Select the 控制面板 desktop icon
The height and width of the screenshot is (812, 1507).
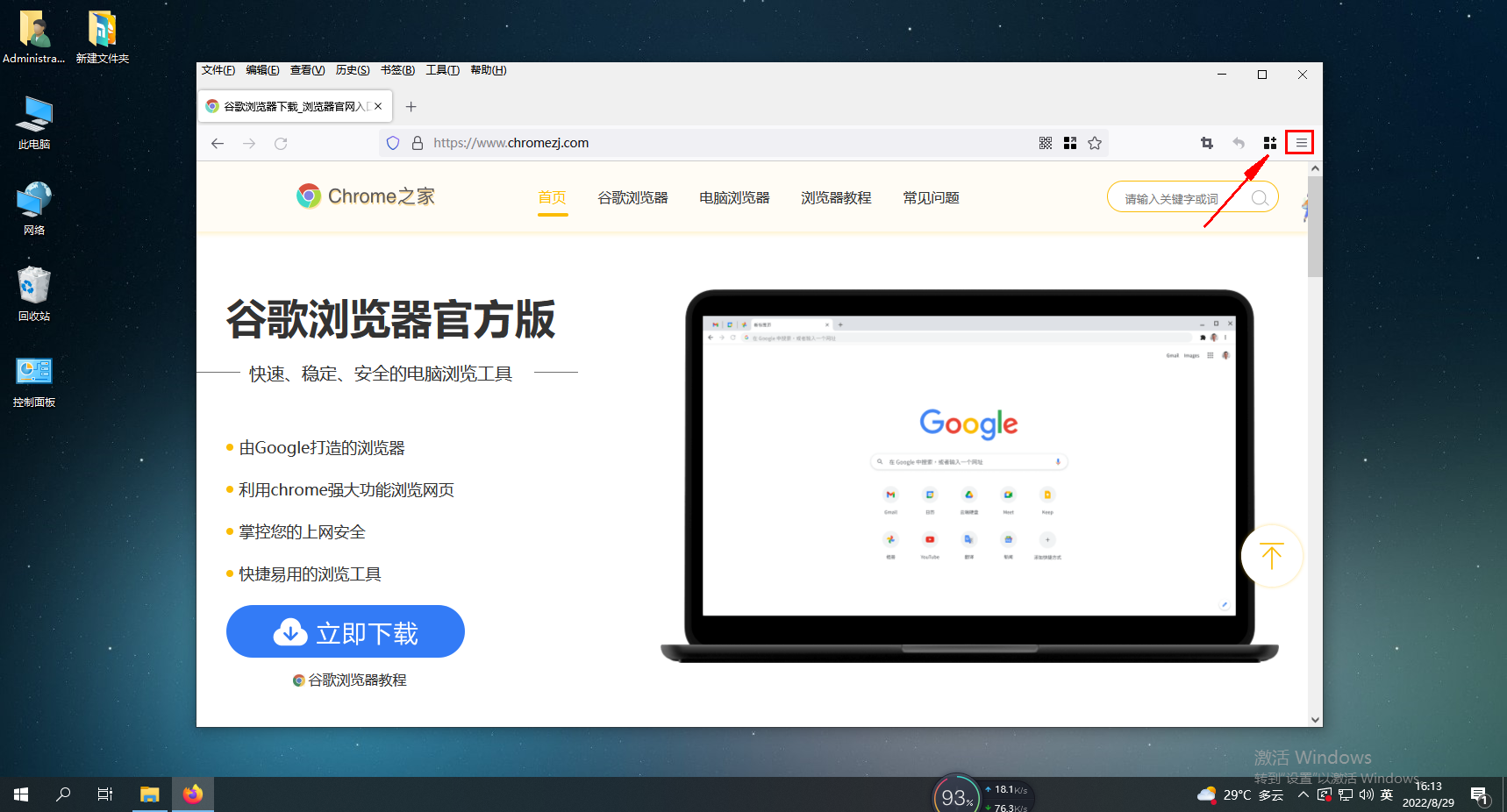coord(34,381)
